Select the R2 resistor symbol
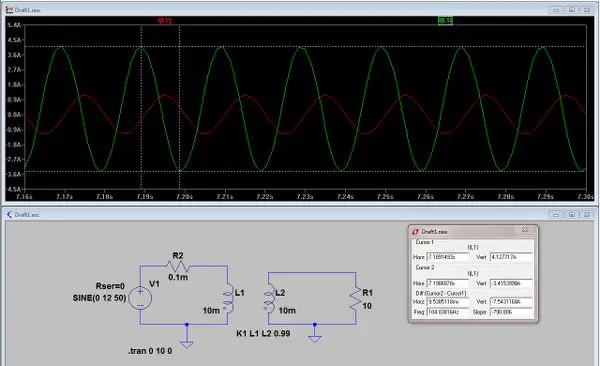Image resolution: width=600 pixels, height=366 pixels. pos(178,266)
